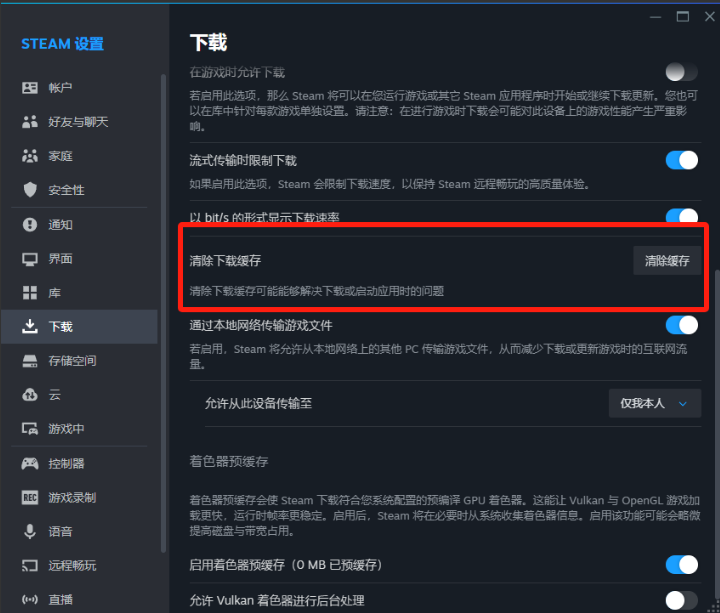Image resolution: width=720 pixels, height=613 pixels.
Task: Click the 清除缓存 button
Action: (667, 261)
